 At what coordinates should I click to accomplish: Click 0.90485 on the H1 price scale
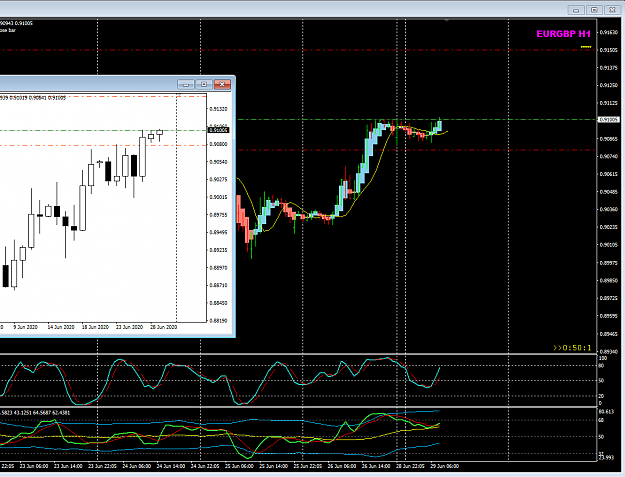(x=609, y=192)
